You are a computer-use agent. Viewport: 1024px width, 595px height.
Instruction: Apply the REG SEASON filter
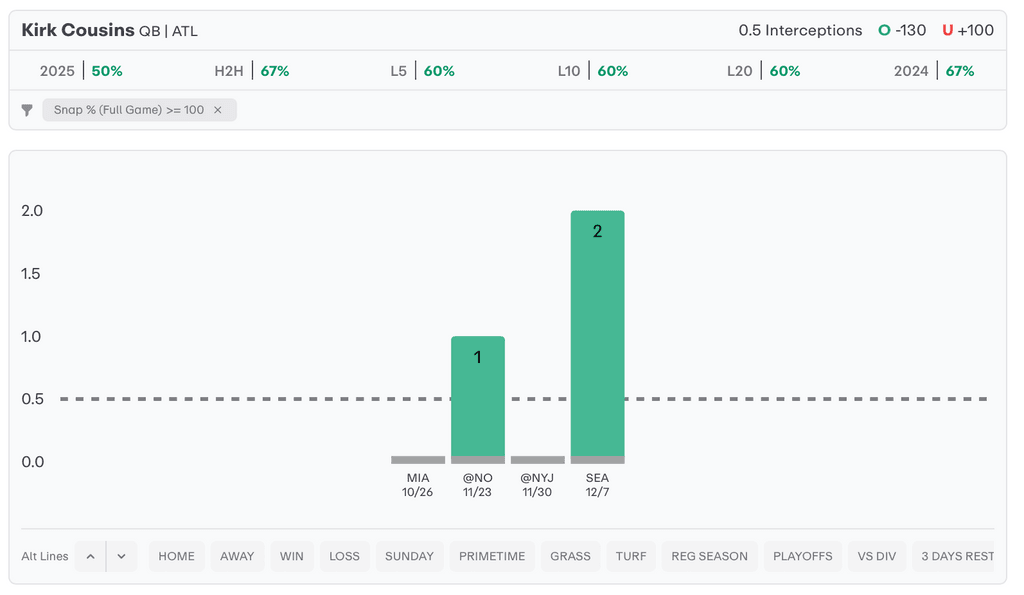coord(709,556)
